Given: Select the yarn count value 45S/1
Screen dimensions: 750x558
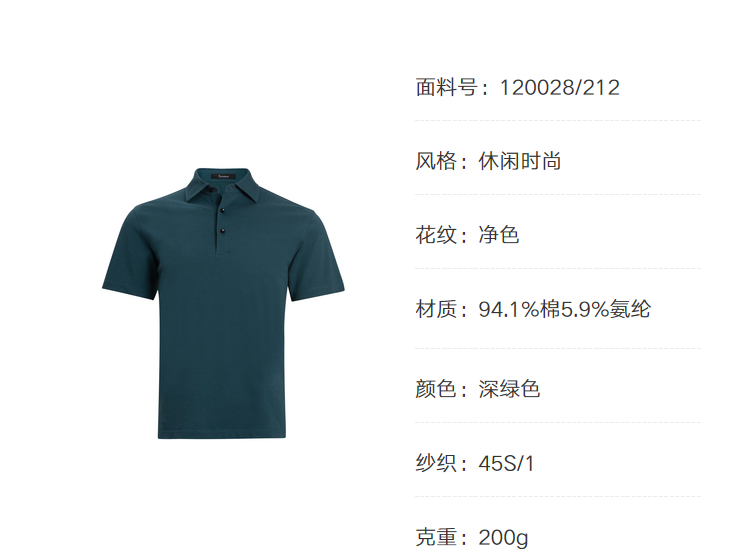Looking at the screenshot, I should coord(506,463).
